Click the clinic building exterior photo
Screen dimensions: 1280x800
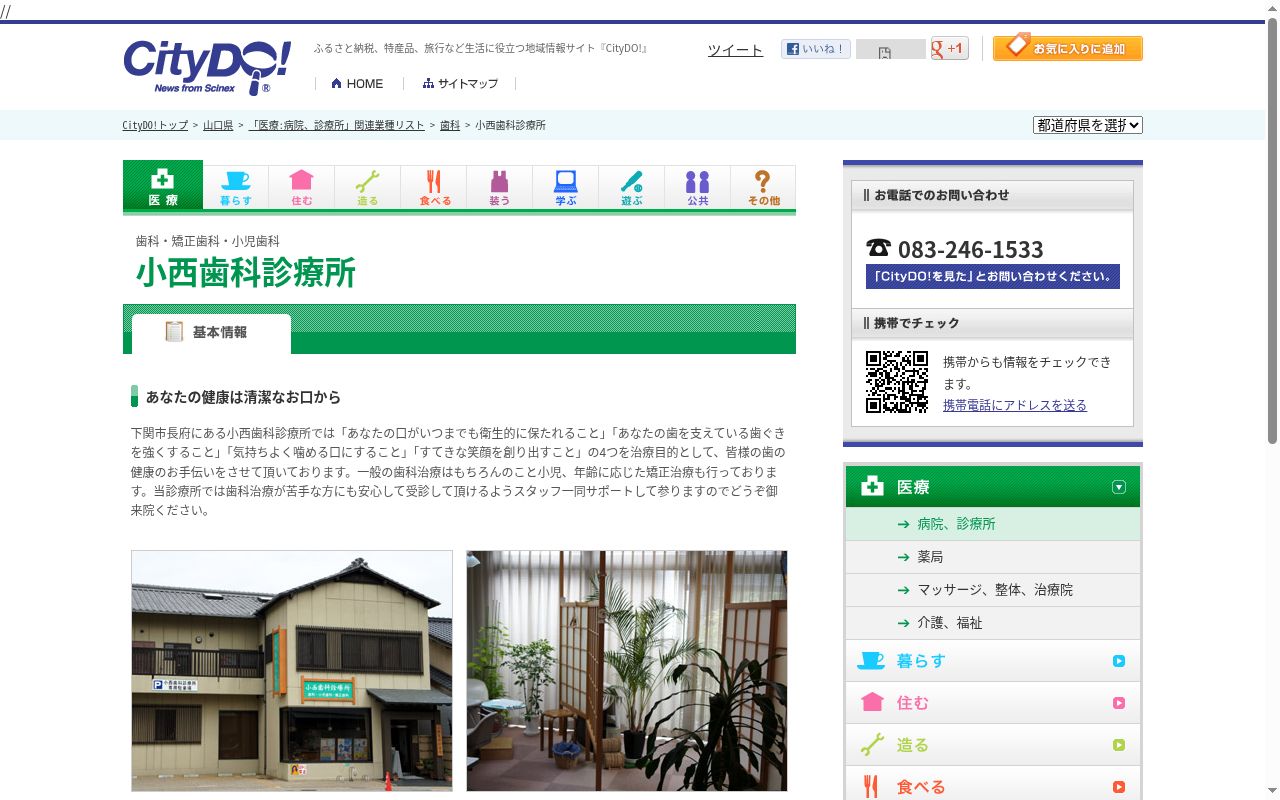pos(292,671)
